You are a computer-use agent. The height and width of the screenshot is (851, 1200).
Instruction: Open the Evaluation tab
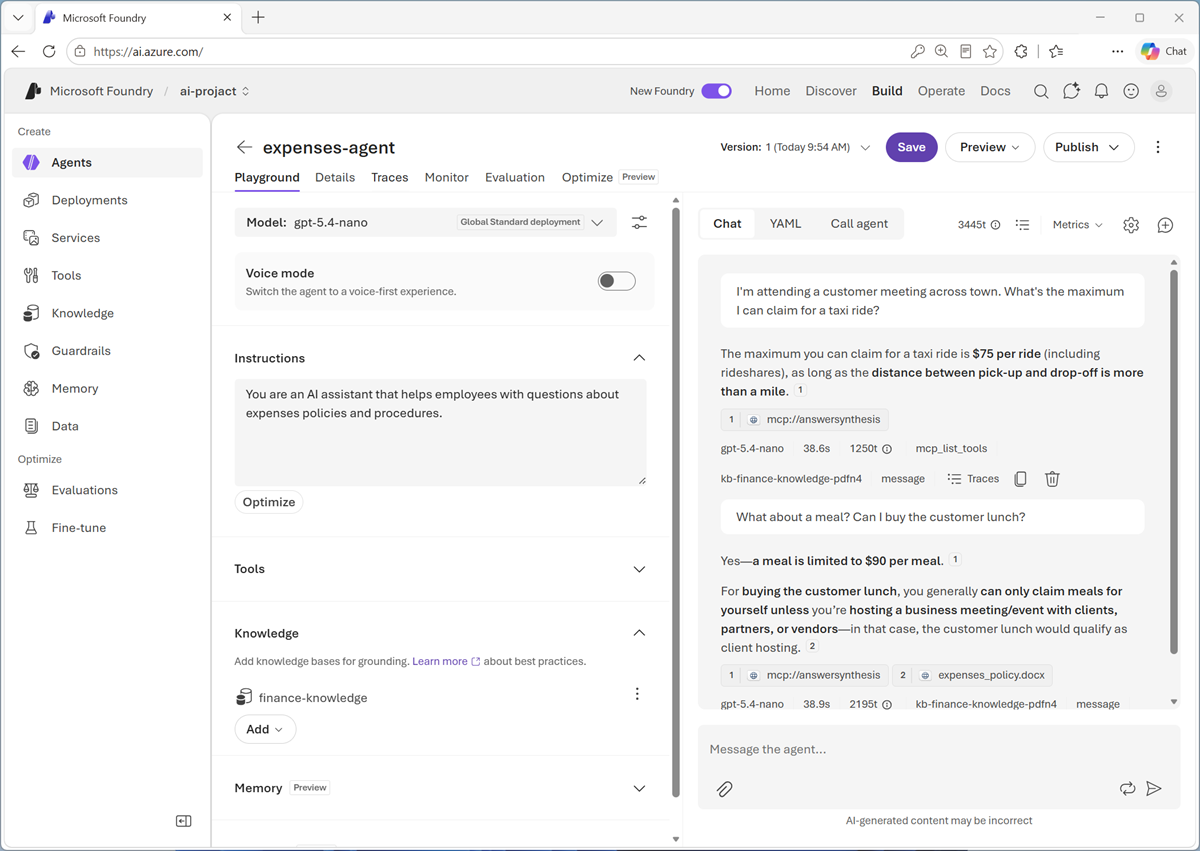tap(515, 177)
